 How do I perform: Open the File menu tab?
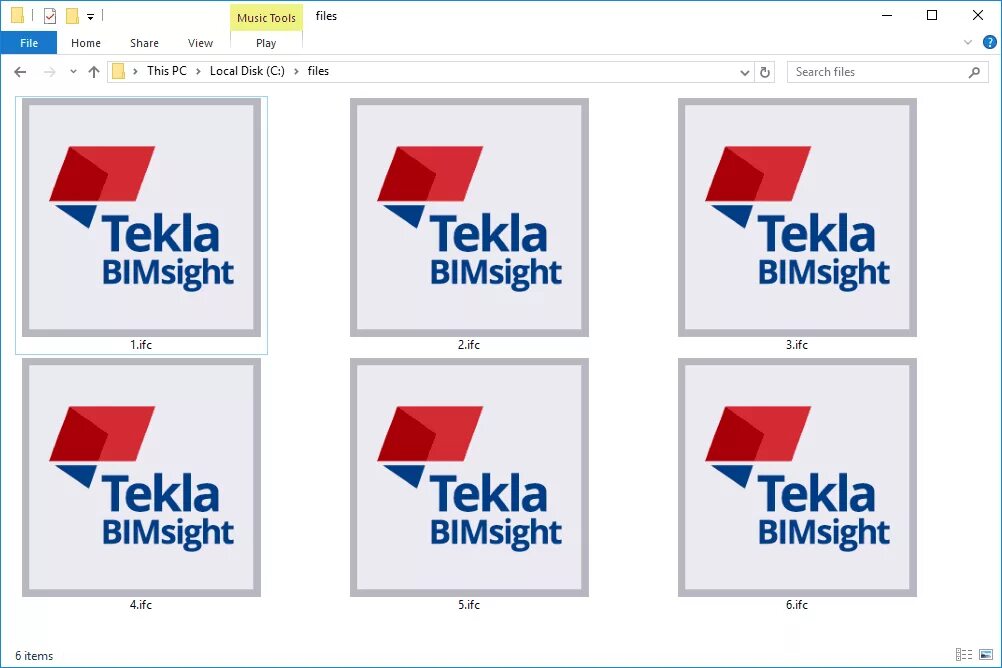(x=29, y=43)
